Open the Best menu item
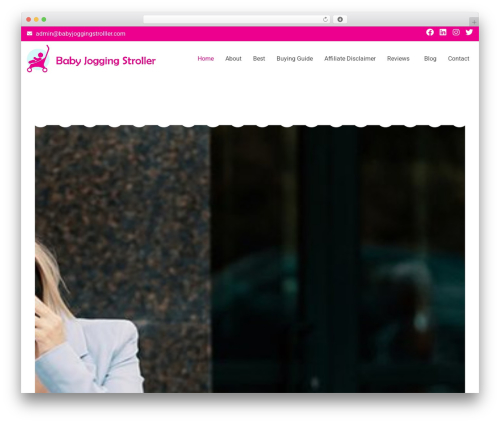 coord(259,59)
